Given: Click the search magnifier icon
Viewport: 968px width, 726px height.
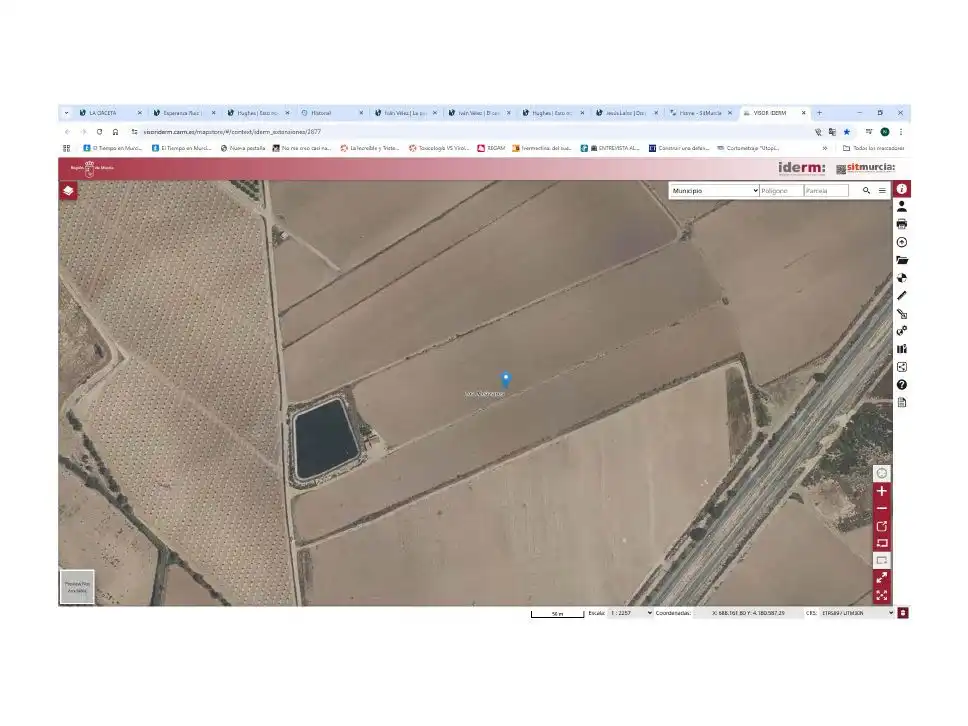Looking at the screenshot, I should (x=866, y=191).
